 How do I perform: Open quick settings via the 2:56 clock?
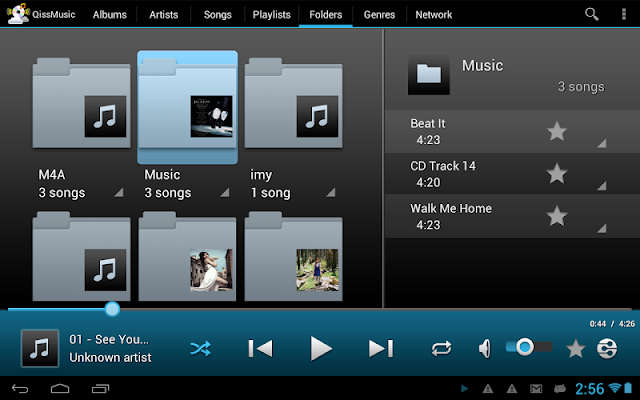(589, 389)
